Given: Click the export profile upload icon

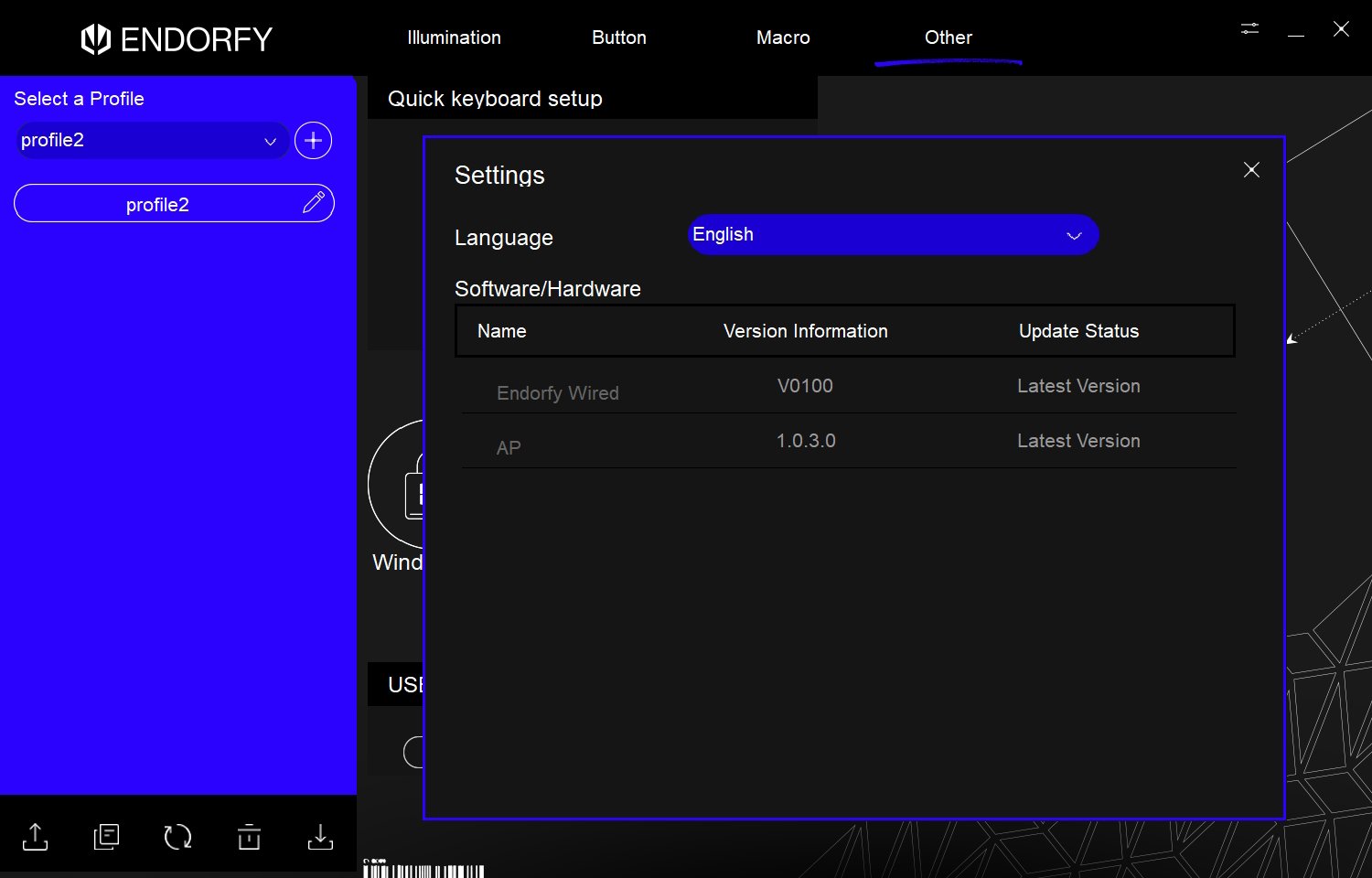Looking at the screenshot, I should point(35,836).
